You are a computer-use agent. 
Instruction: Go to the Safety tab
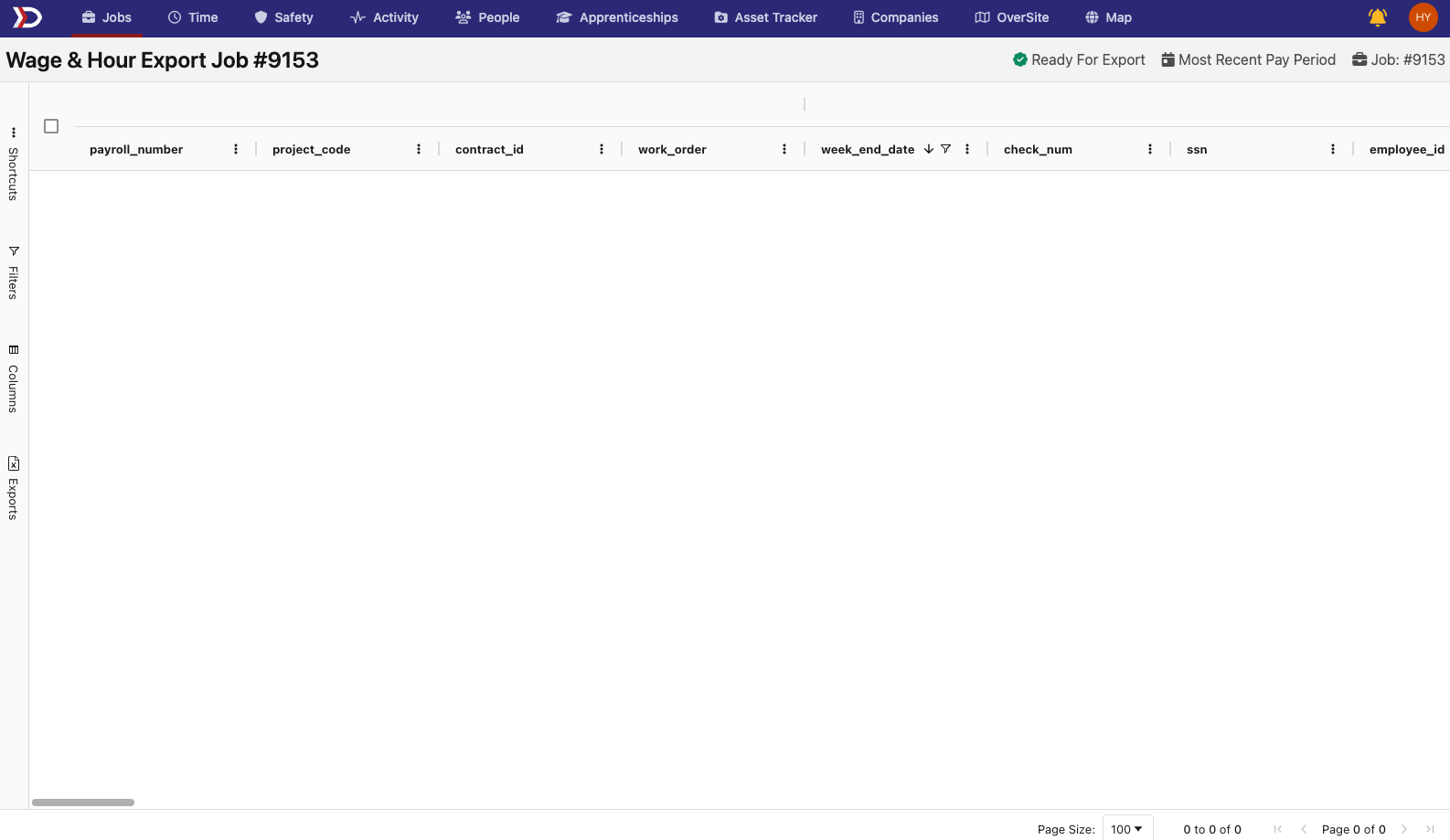pyautogui.click(x=283, y=17)
